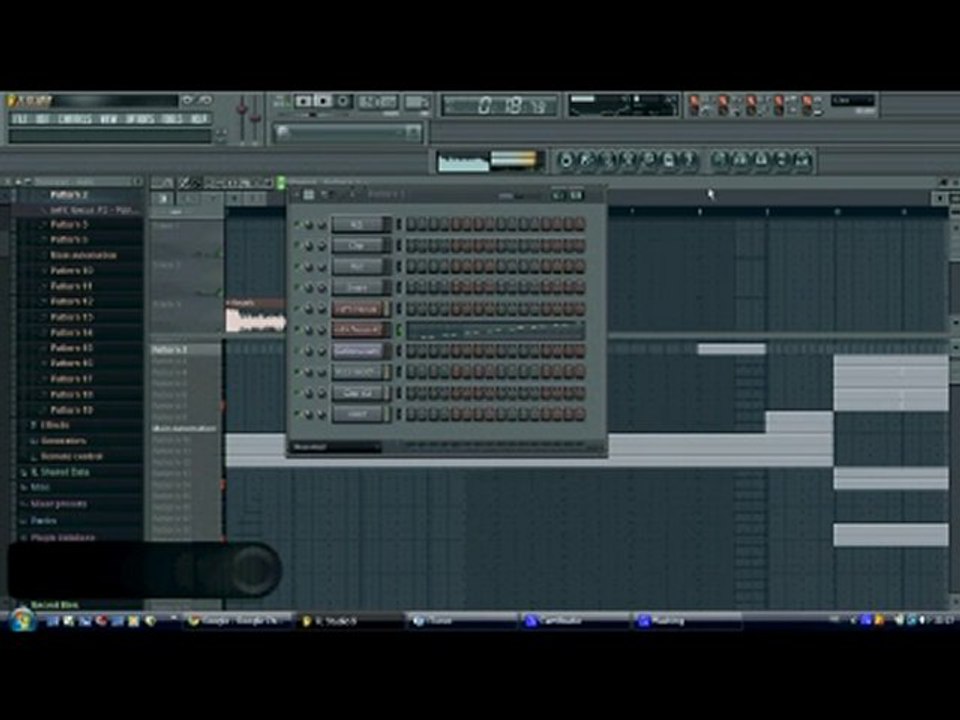Adjust the master pitch slider
Screen dimensions: 960x720
point(255,119)
